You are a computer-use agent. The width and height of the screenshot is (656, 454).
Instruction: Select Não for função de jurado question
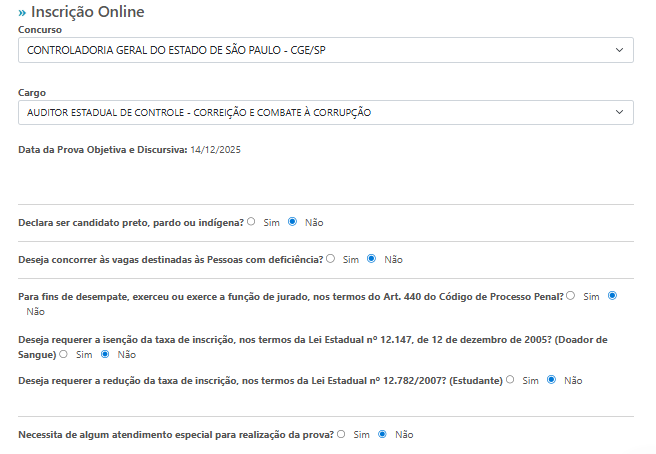click(612, 296)
